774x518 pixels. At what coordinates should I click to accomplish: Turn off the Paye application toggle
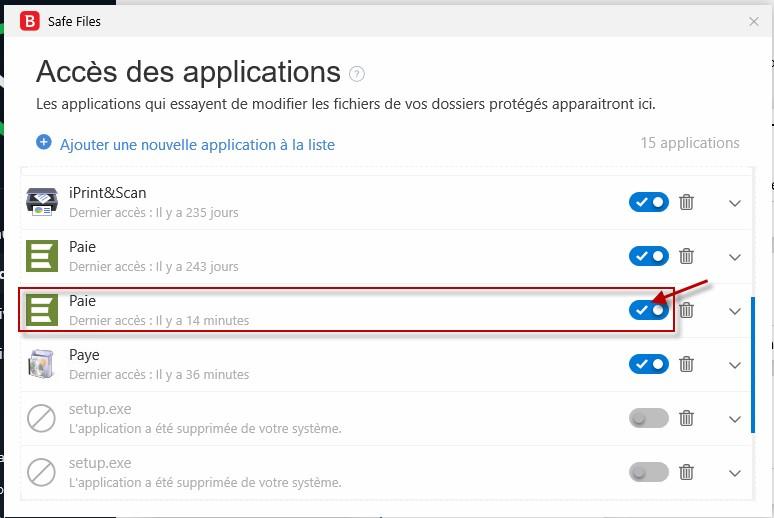(x=649, y=364)
